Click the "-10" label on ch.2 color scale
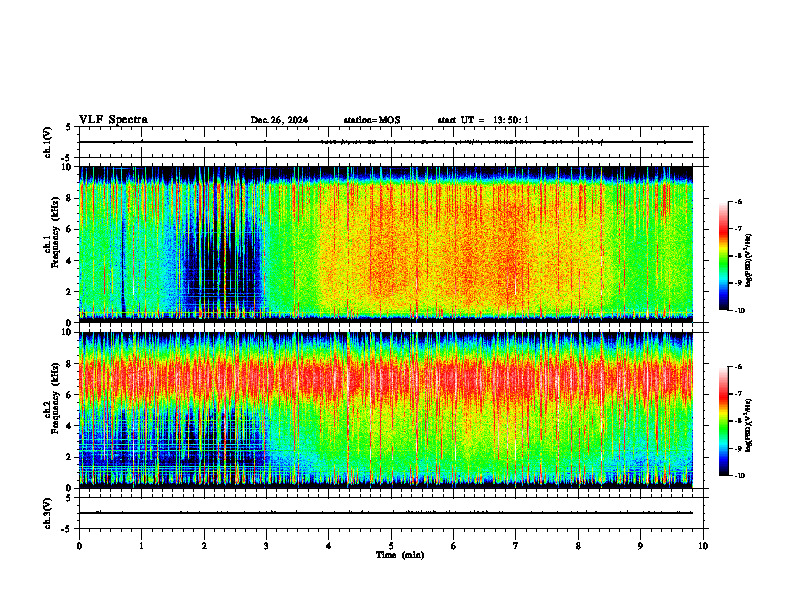The width and height of the screenshot is (792, 612). click(x=738, y=475)
